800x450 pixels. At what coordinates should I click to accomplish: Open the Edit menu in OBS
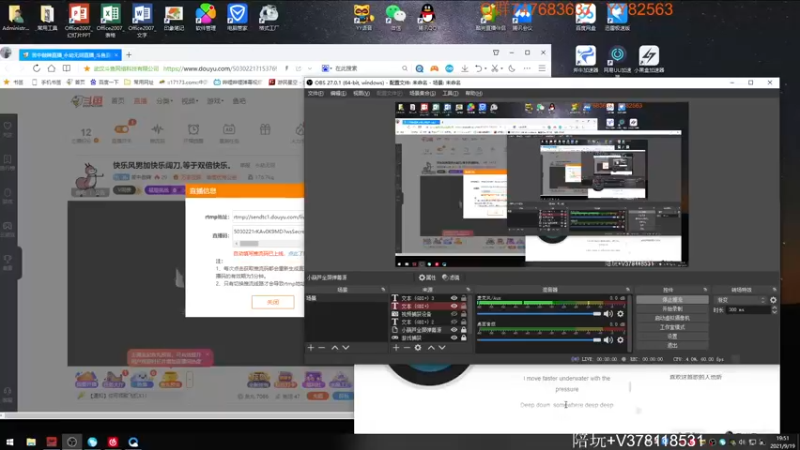(338, 93)
